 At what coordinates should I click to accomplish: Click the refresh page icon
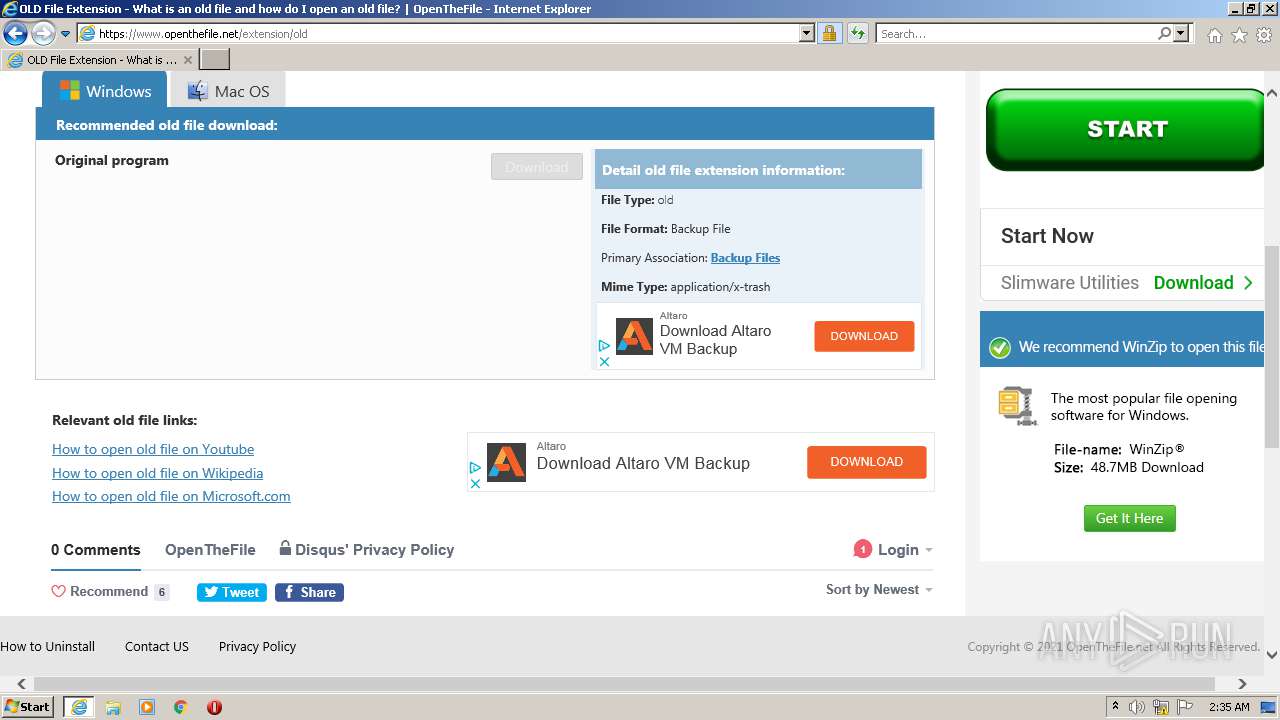click(857, 33)
